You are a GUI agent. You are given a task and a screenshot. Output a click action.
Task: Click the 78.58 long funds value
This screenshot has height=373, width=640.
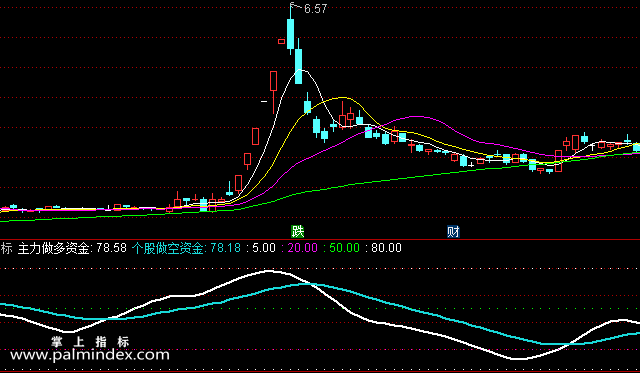coord(111,248)
